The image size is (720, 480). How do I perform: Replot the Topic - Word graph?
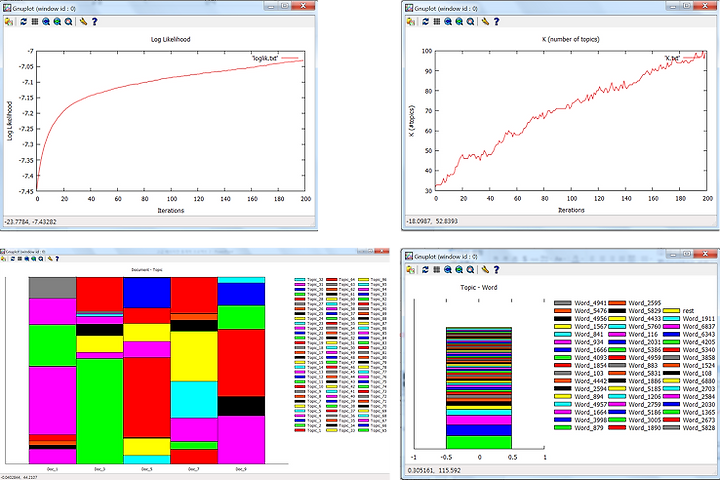pos(426,270)
